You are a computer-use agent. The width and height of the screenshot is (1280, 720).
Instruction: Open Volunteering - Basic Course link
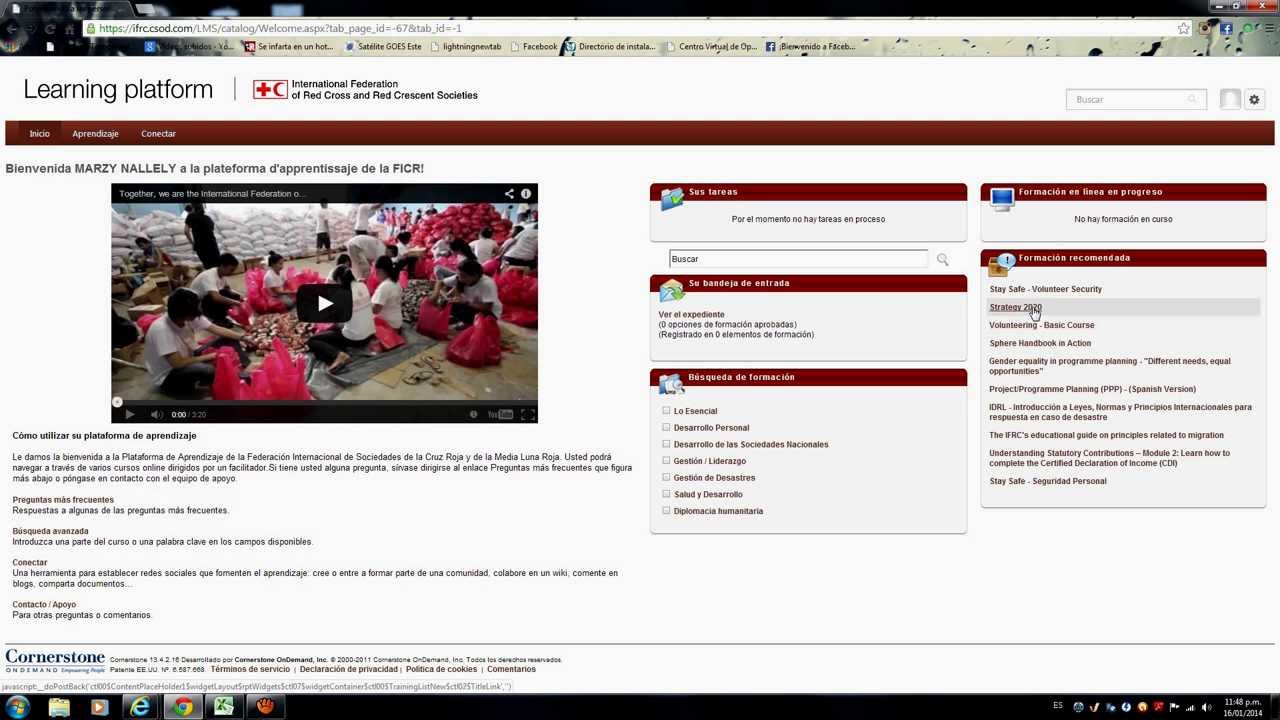[1041, 325]
